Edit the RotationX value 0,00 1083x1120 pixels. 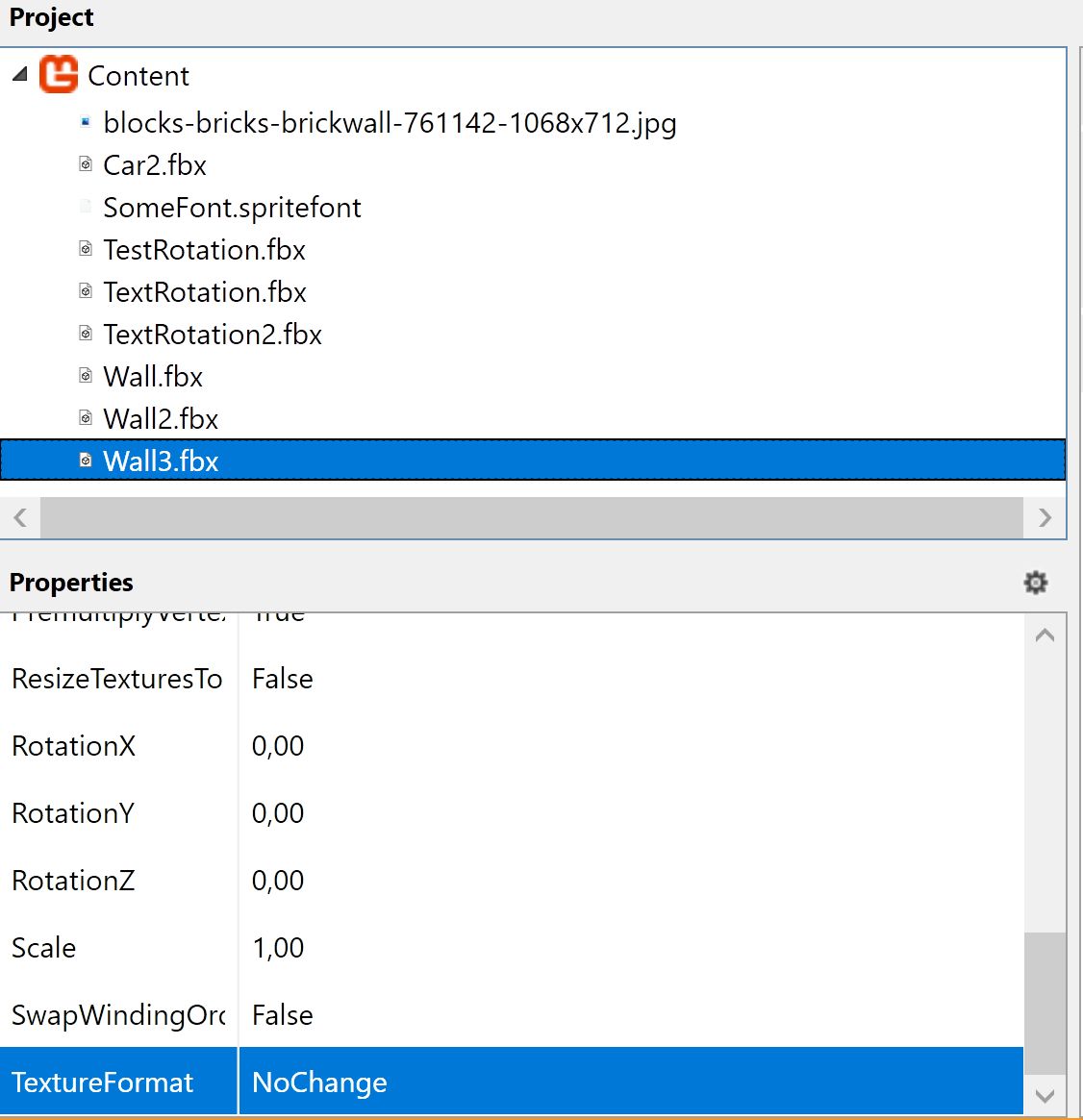click(x=278, y=746)
